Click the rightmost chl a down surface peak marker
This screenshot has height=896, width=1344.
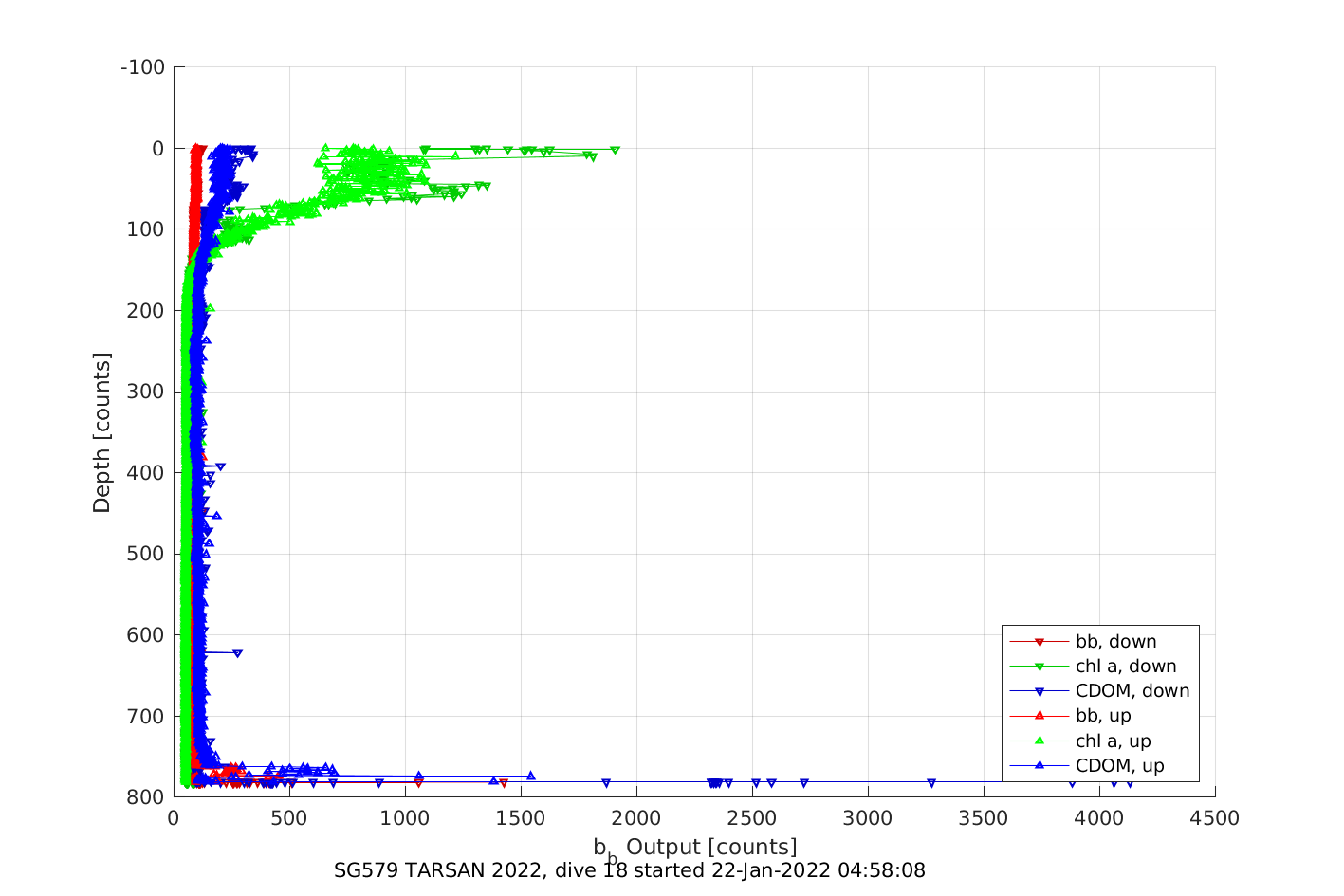pos(616,150)
